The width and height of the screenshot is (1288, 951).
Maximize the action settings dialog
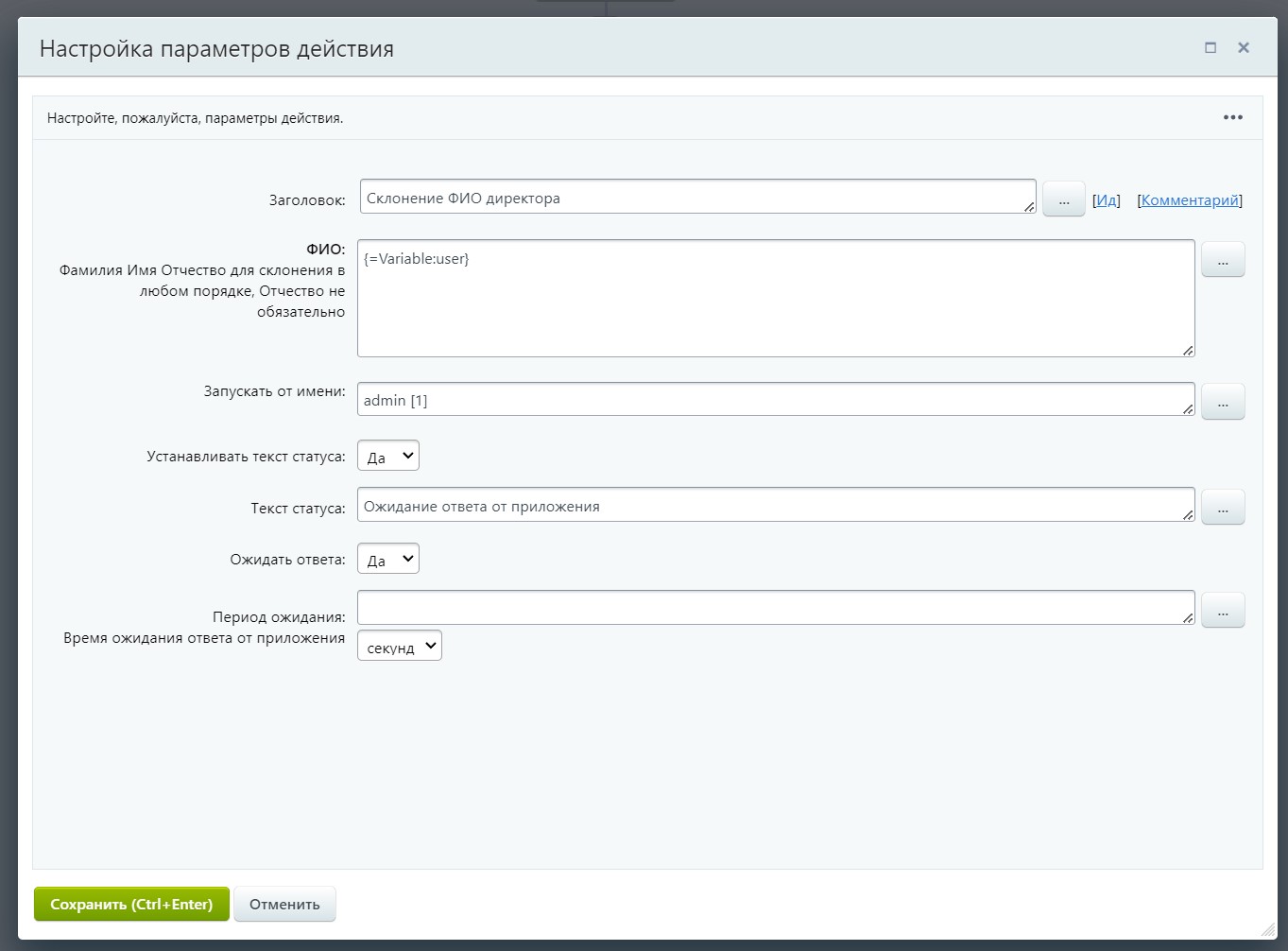[1211, 47]
